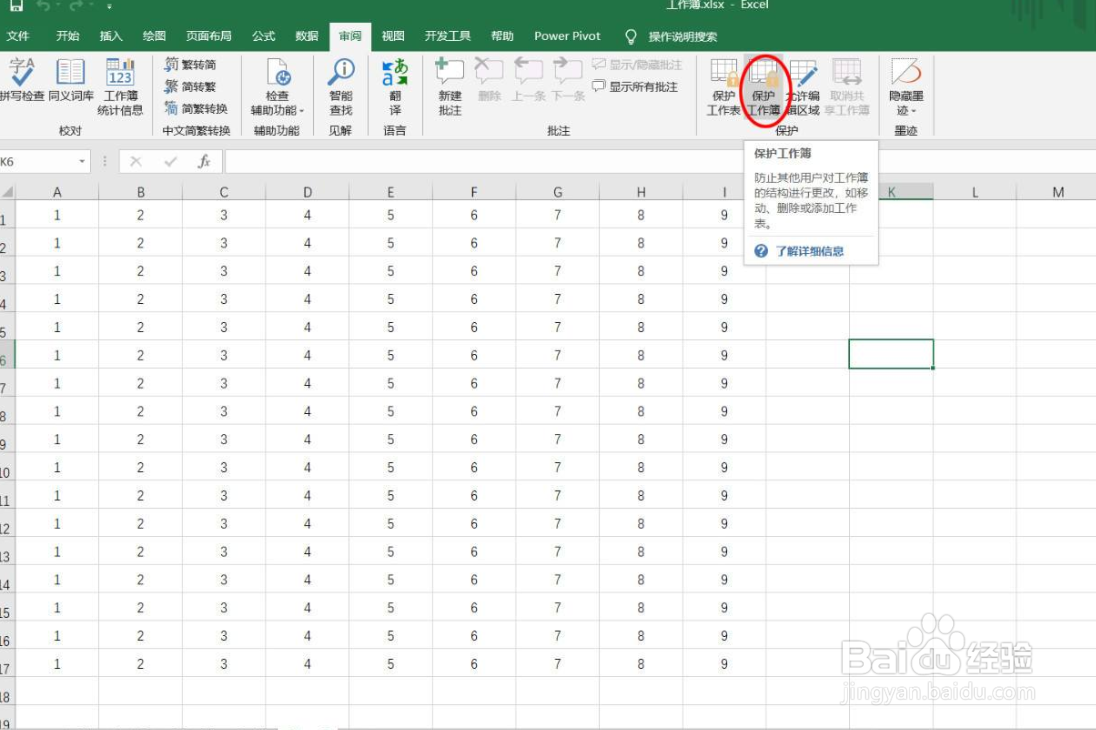Image resolution: width=1096 pixels, height=730 pixels.
Task: Click the Tell Me lightbulb icon
Action: pos(630,36)
